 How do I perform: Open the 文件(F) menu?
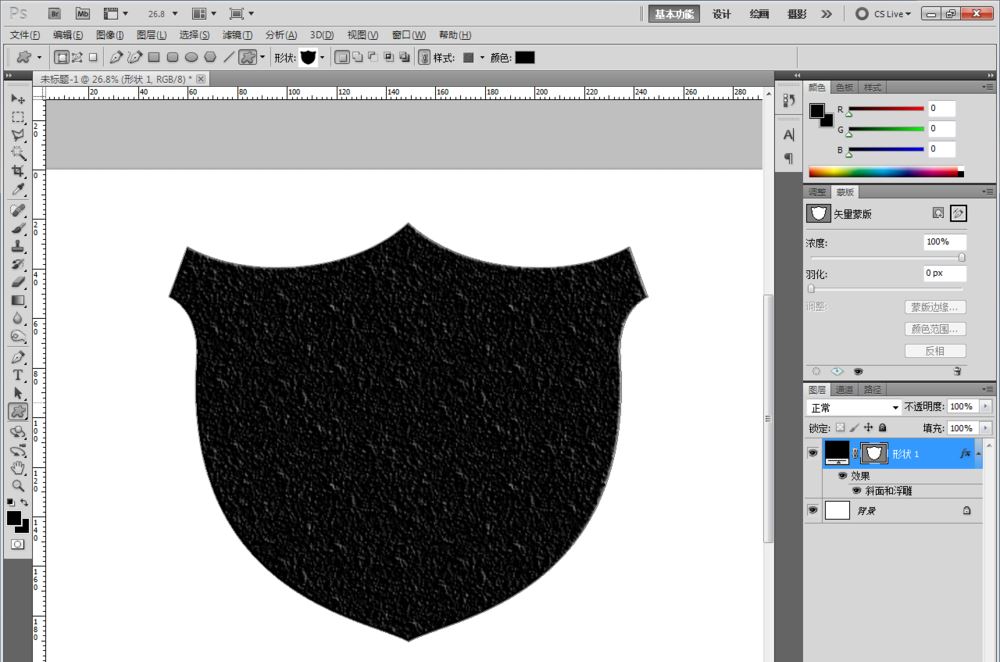pyautogui.click(x=25, y=34)
